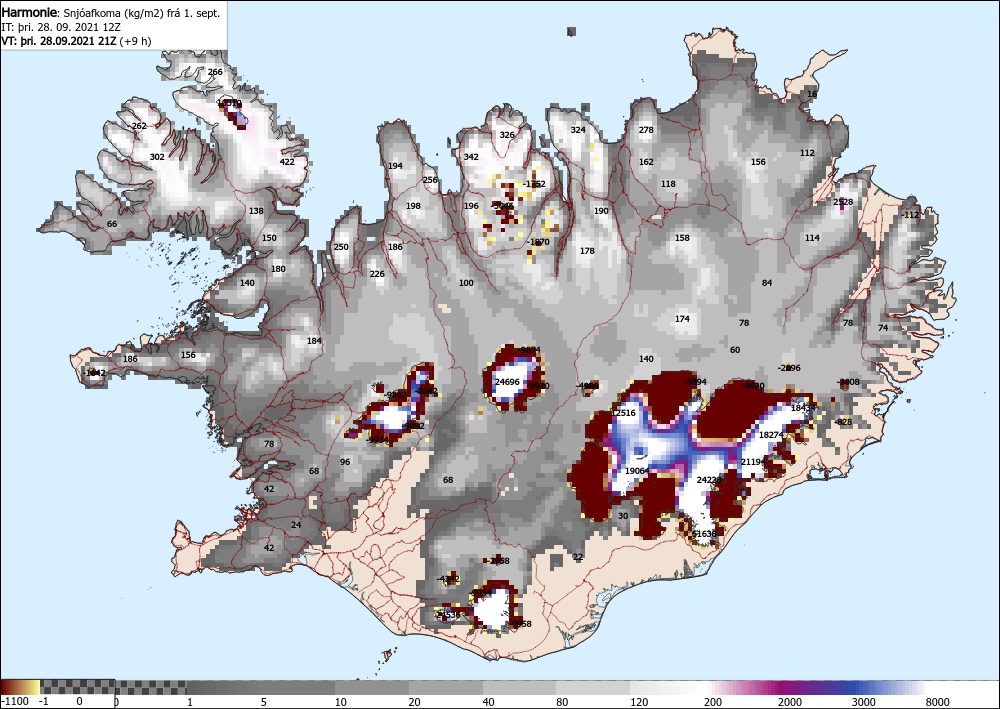Select the light gray legend segment between 80 and 120
Image resolution: width=1000 pixels, height=709 pixels.
pos(593,687)
